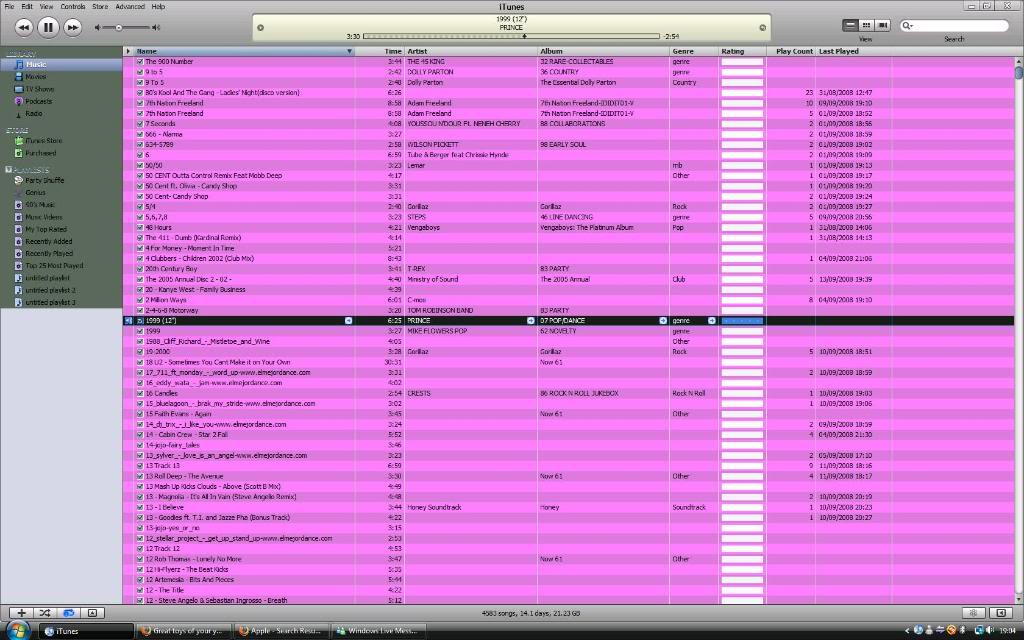Click the Genius button at bottom right
Screen dimensions: 1024x640
click(973, 613)
